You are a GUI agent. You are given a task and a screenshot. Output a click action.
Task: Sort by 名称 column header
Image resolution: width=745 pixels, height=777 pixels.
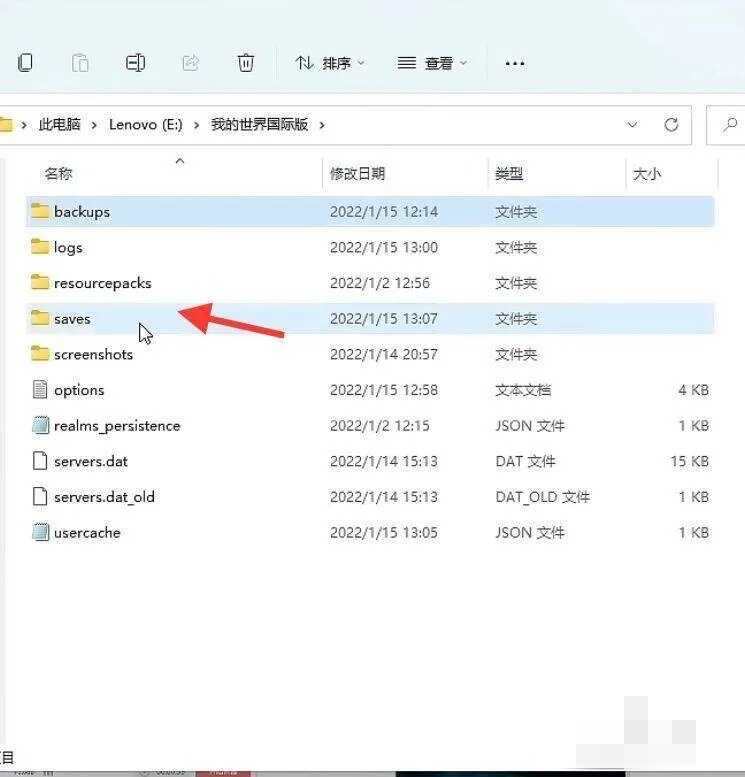[59, 174]
